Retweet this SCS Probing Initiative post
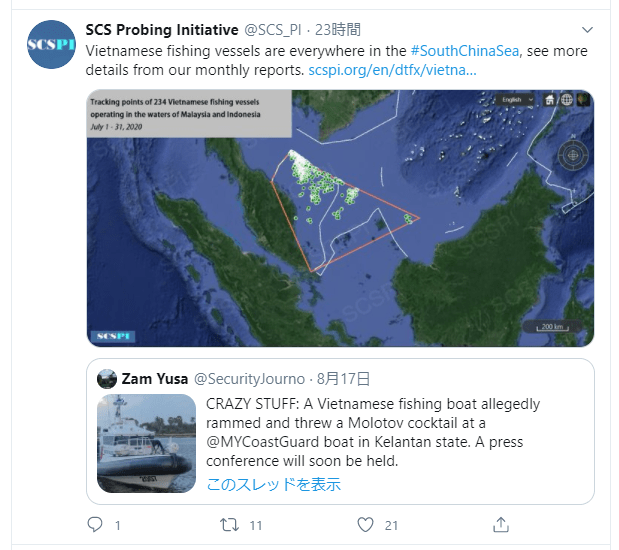The image size is (619, 550). (230, 525)
